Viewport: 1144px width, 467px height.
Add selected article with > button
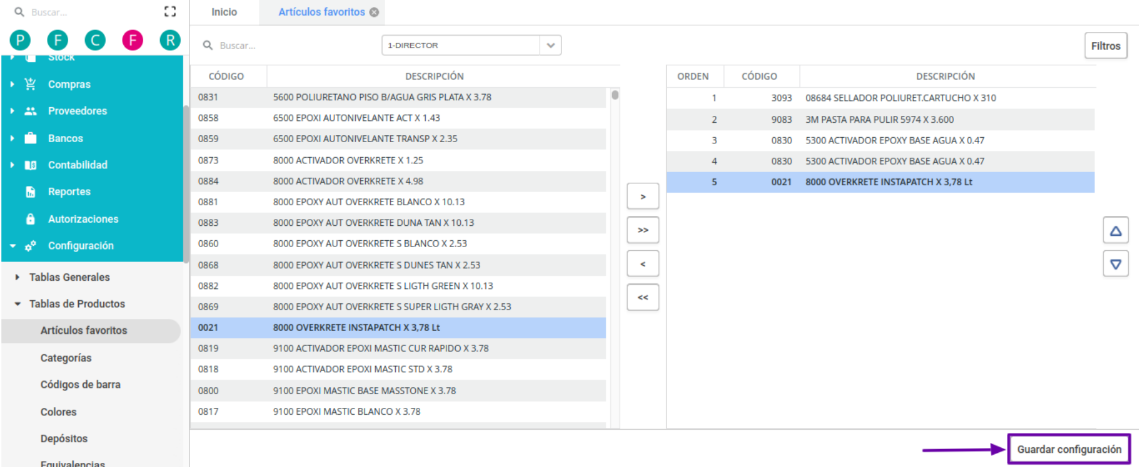pyautogui.click(x=643, y=197)
